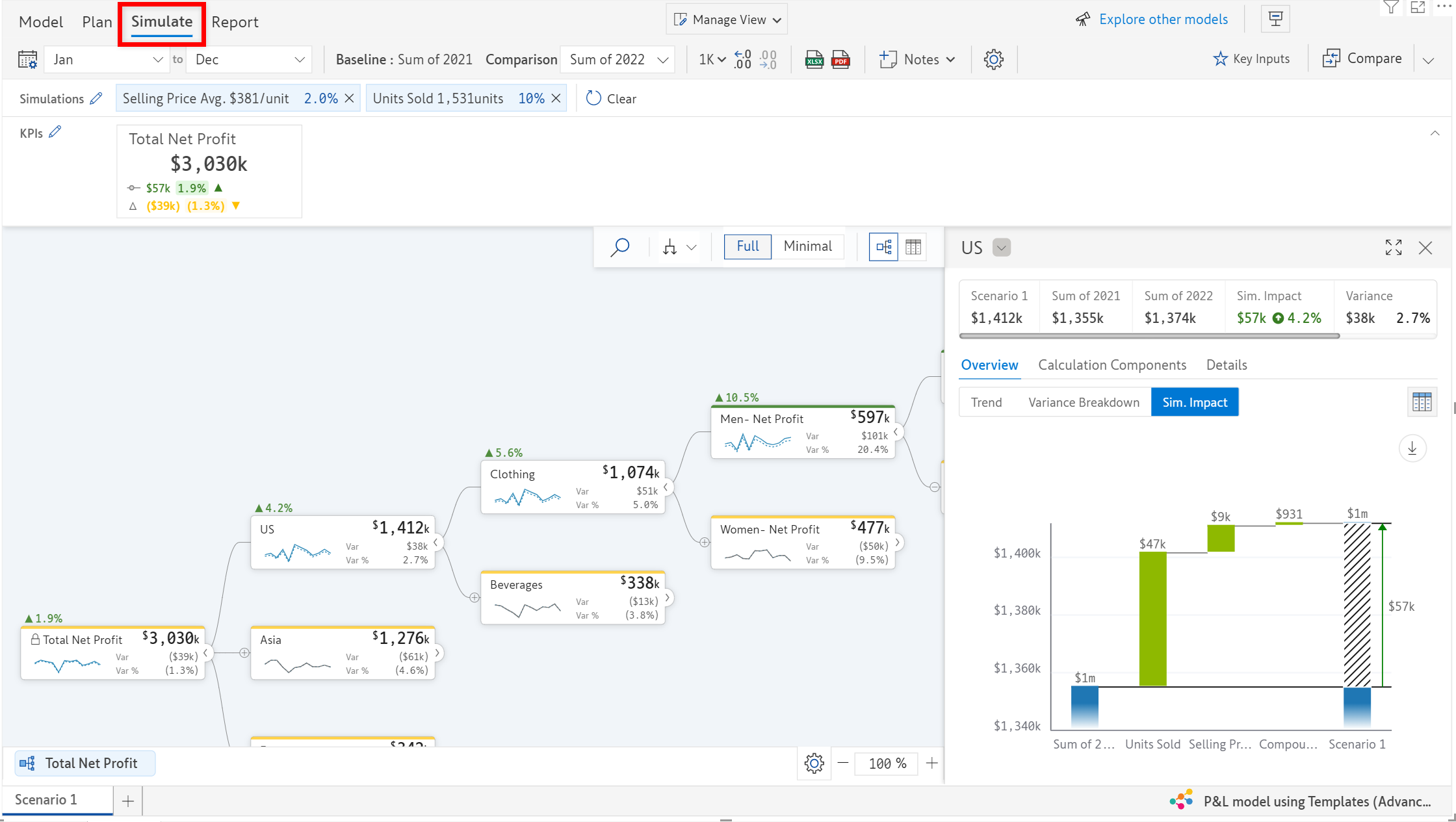Edit simulations with pencil icon
Screen dimensions: 1456x822
(x=96, y=99)
